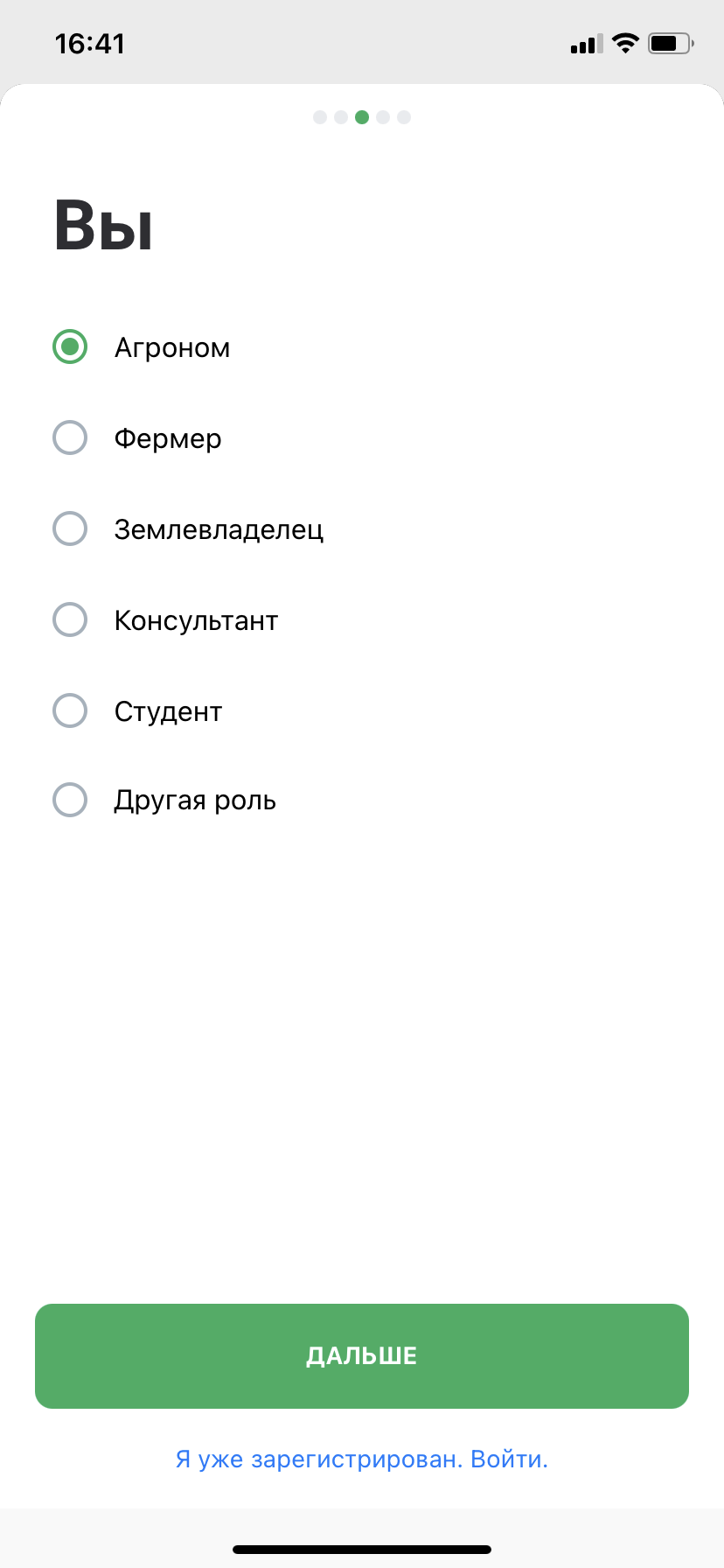Tap the second page indicator dot
The width and height of the screenshot is (724, 1568).
341,117
